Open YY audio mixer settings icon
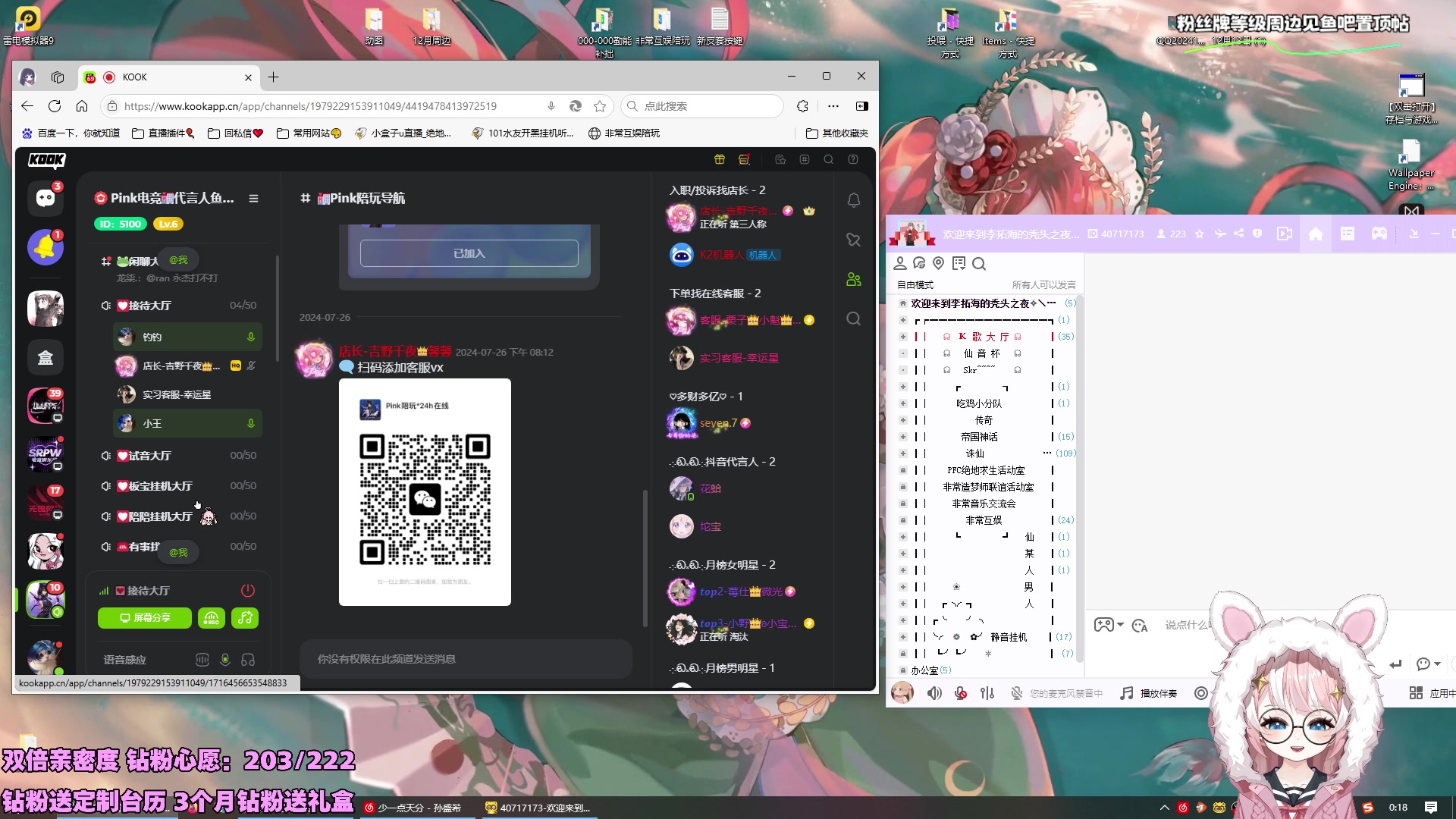This screenshot has height=819, width=1456. 987,693
